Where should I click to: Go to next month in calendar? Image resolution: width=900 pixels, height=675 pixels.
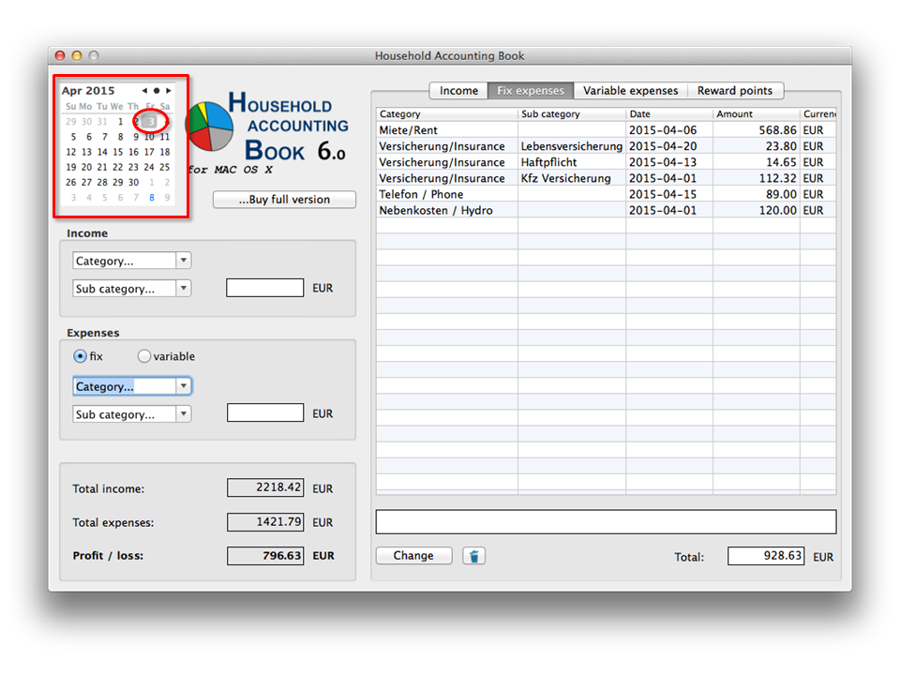click(169, 91)
